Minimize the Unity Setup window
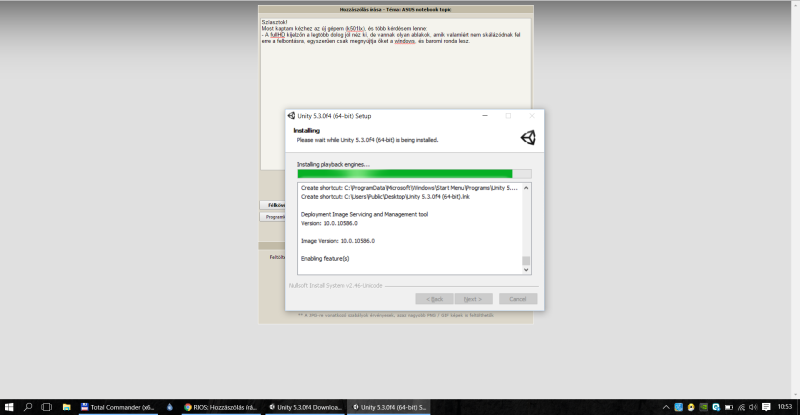 (x=485, y=116)
